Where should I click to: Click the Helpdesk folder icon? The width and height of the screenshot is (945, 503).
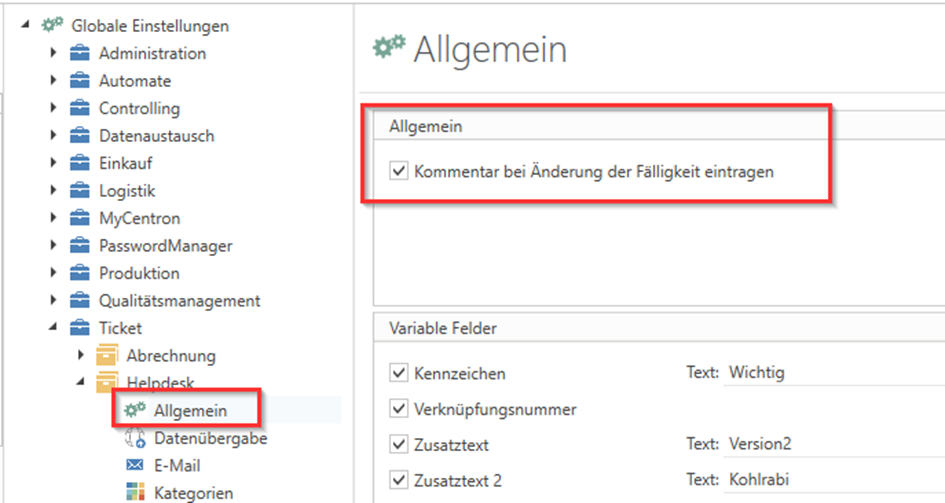[107, 382]
